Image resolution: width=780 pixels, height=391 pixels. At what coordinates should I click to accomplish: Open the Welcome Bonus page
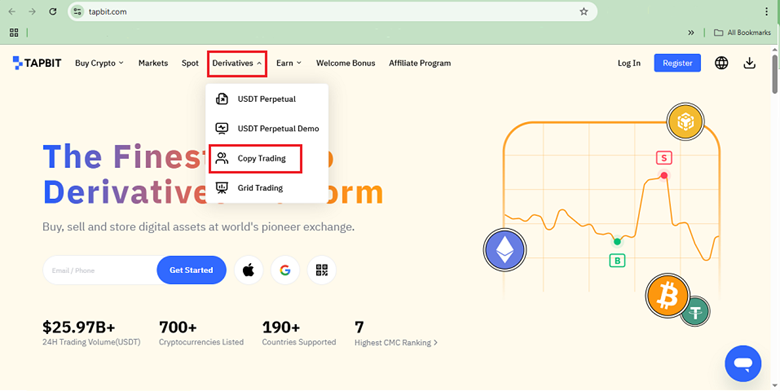[346, 63]
